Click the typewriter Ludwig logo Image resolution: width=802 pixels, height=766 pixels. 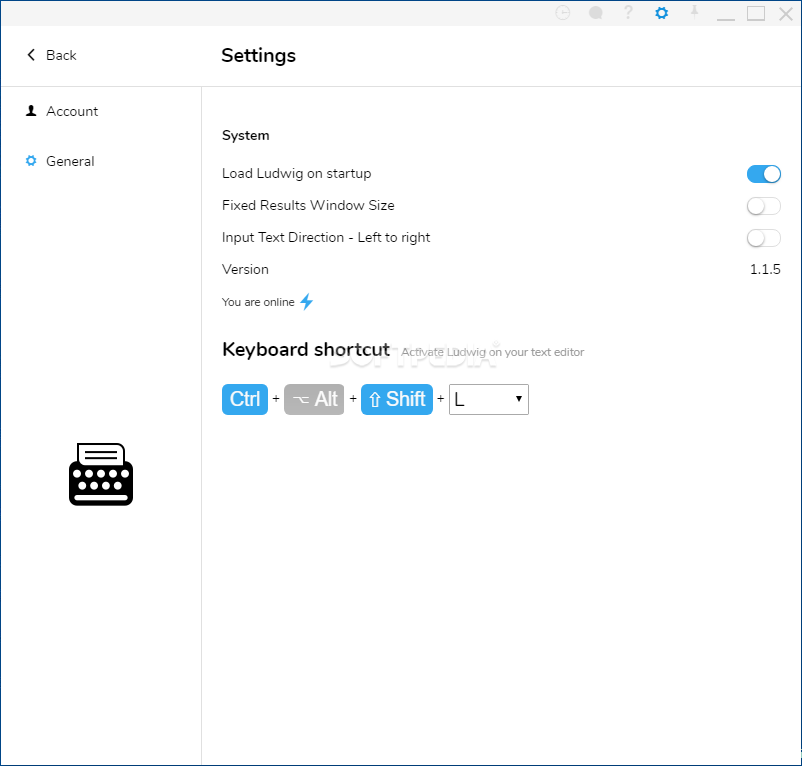point(101,474)
